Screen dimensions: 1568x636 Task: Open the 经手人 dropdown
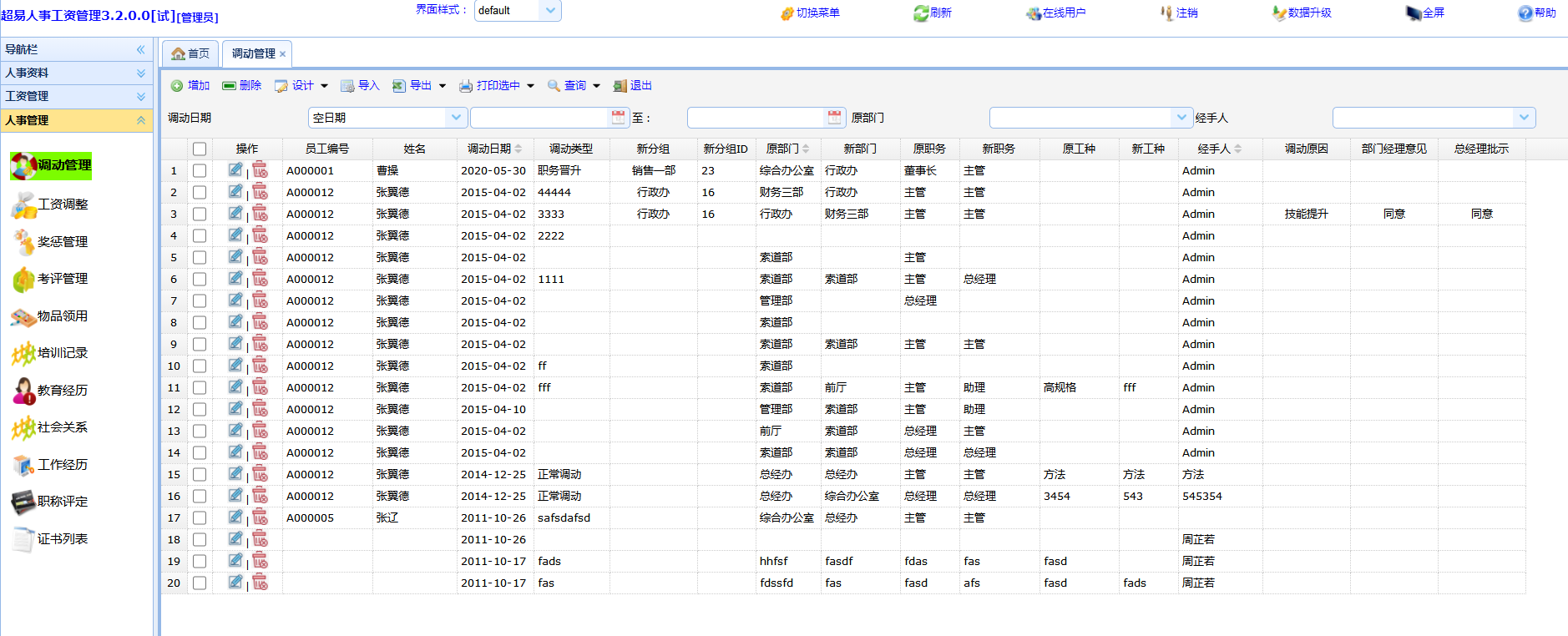(x=1525, y=118)
